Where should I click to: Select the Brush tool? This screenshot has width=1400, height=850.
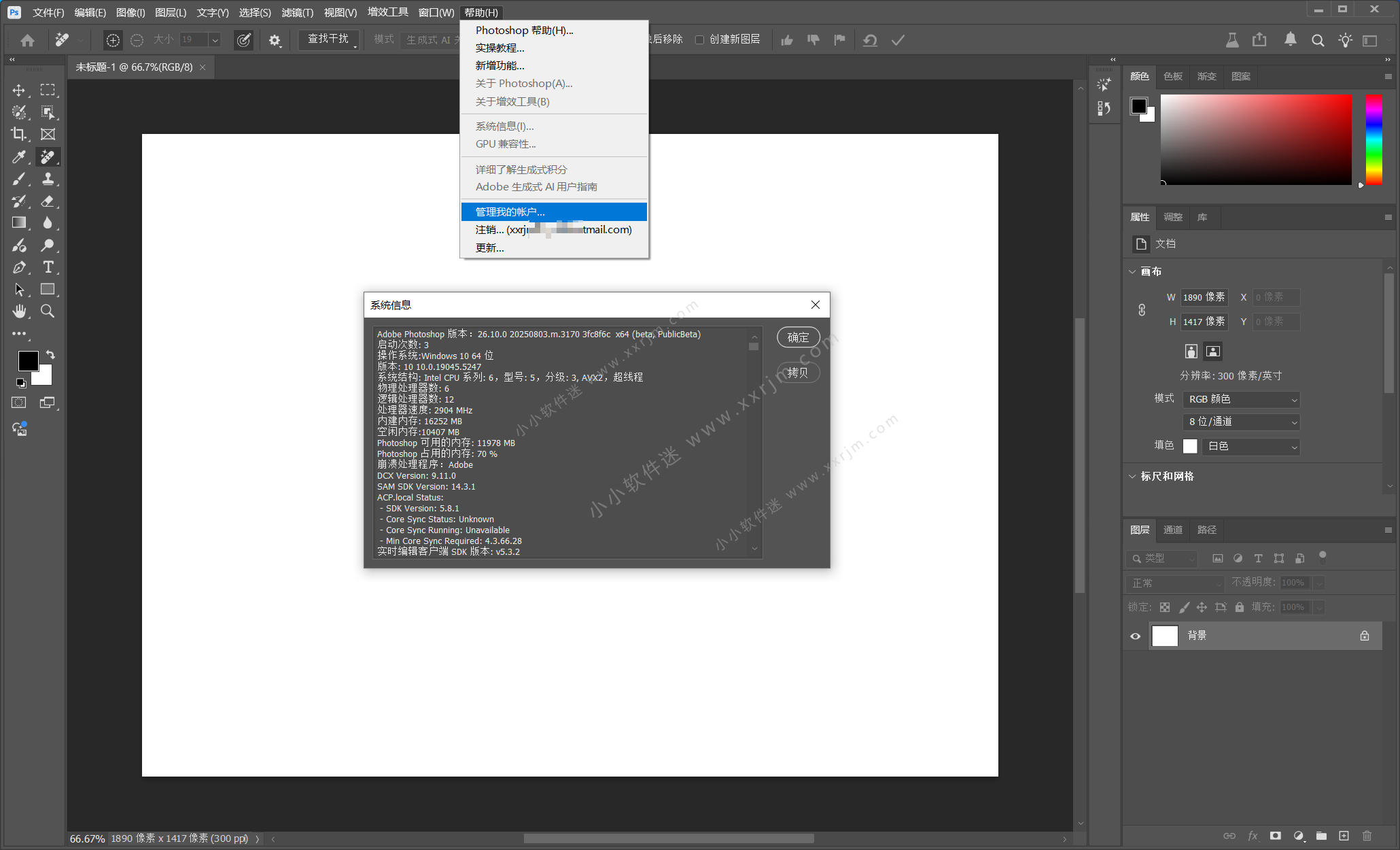click(x=19, y=180)
